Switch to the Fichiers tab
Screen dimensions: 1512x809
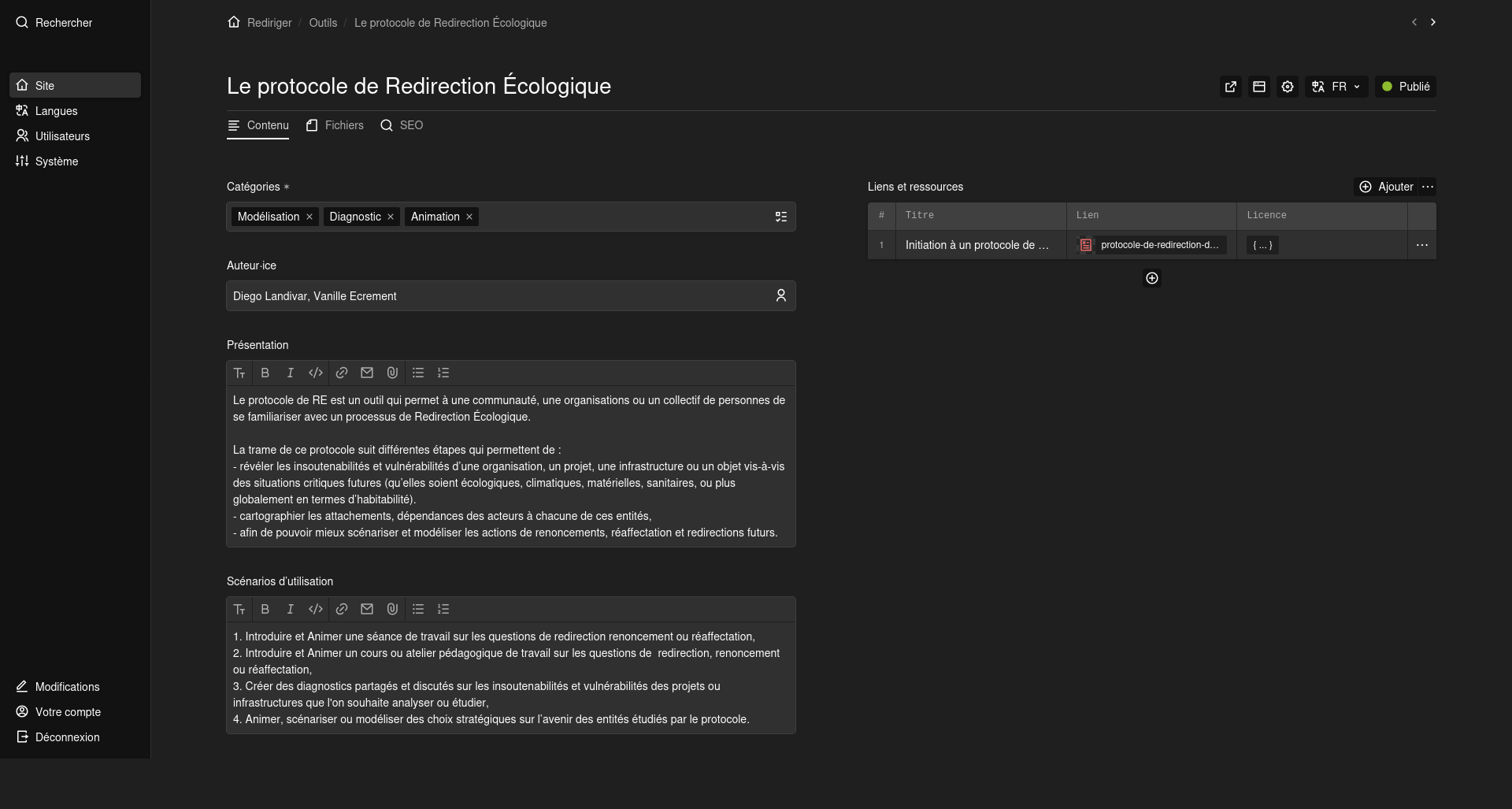(x=335, y=125)
